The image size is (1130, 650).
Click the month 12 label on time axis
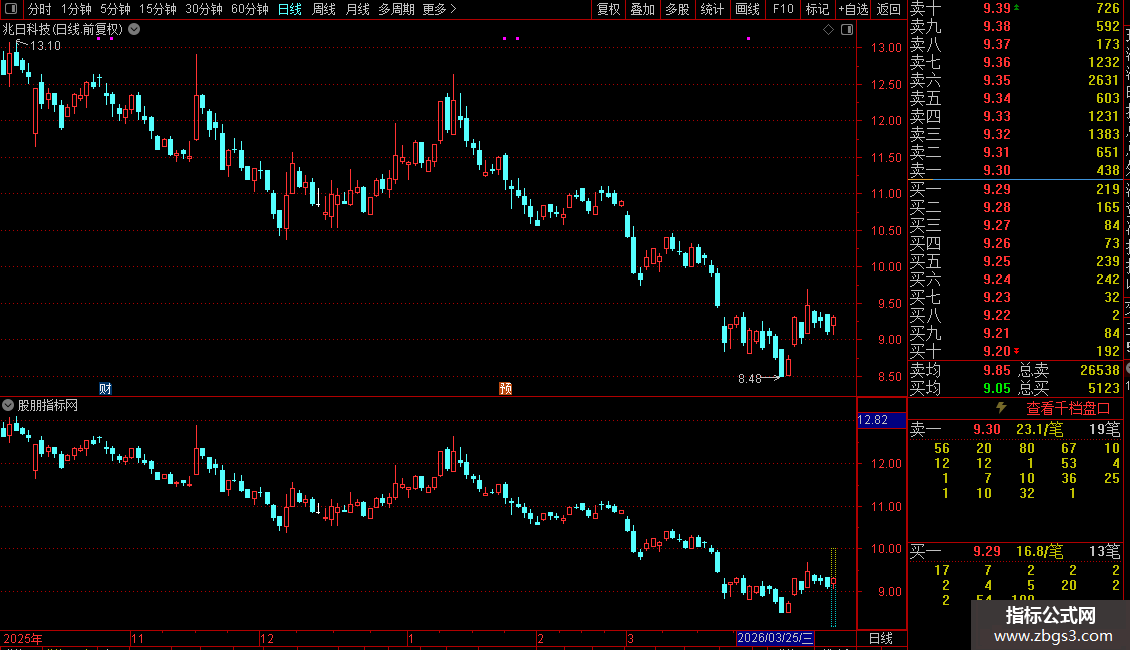pos(267,638)
